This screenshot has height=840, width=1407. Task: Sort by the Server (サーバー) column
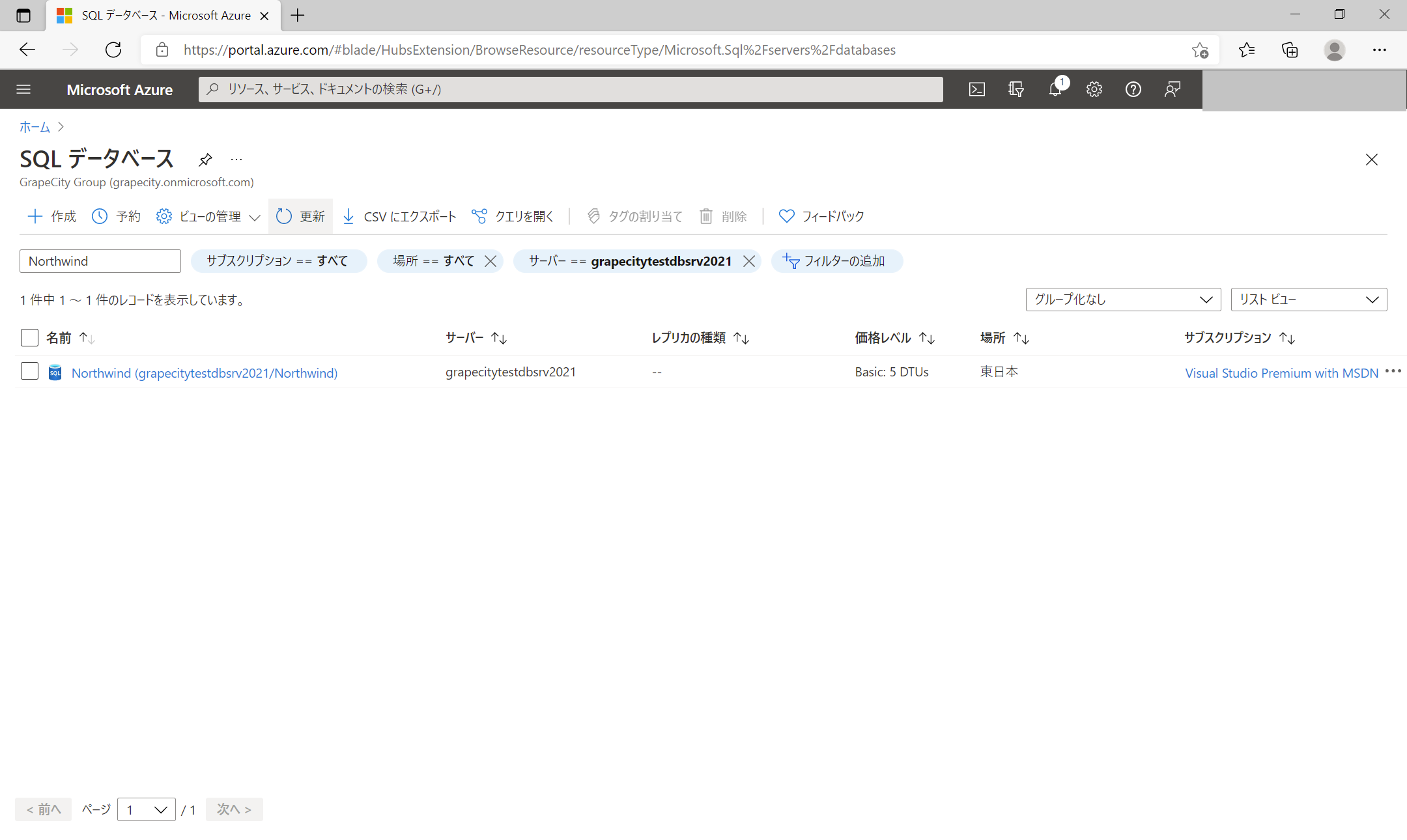[x=476, y=338]
